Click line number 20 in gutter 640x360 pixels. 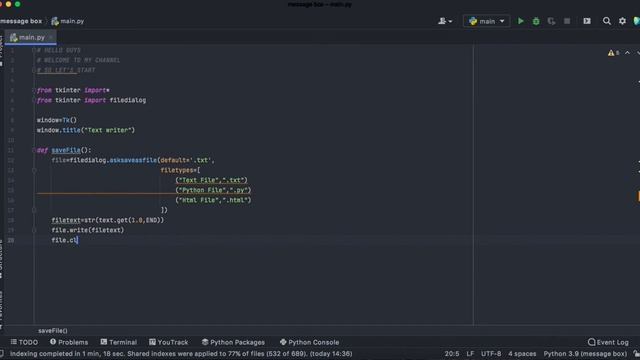click(11, 240)
